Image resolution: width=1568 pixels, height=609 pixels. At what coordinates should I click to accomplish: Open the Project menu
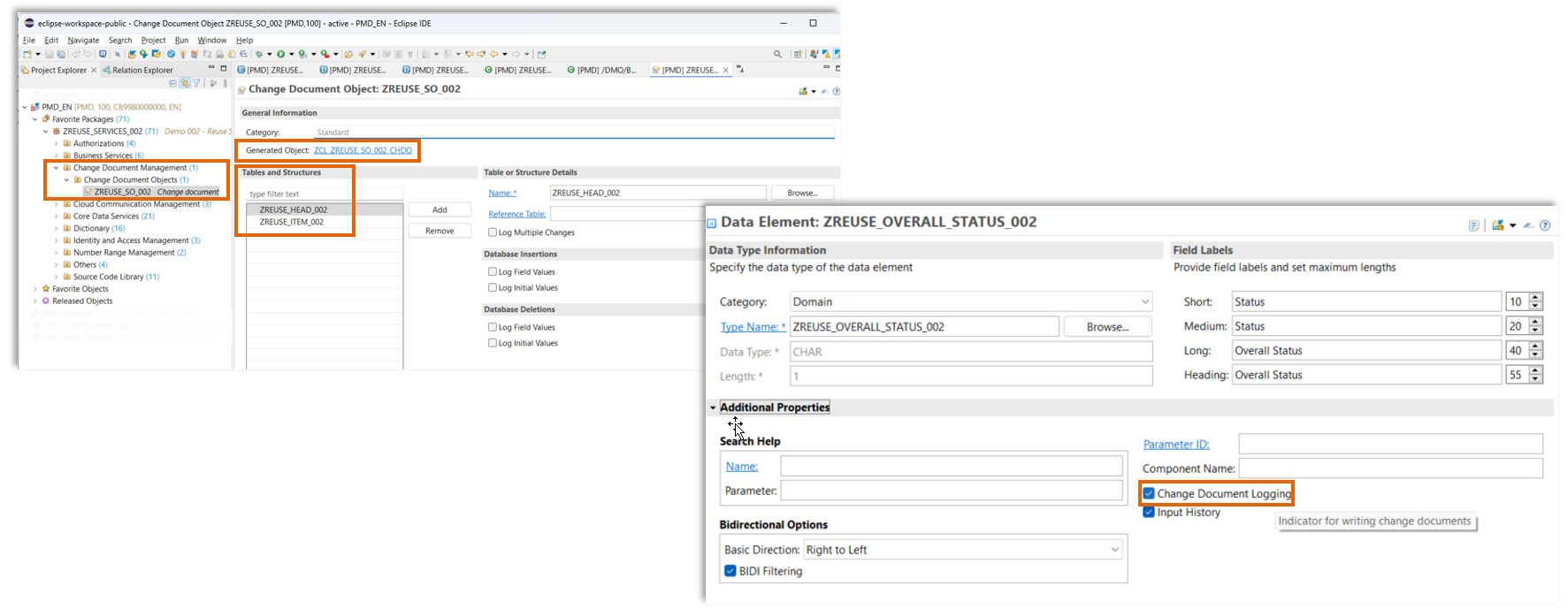pos(153,40)
